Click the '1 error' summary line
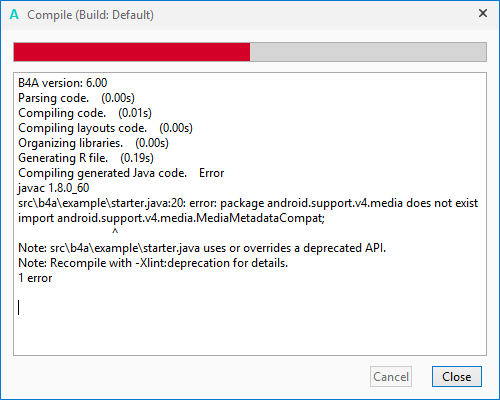The height and width of the screenshot is (400, 500). pos(35,278)
